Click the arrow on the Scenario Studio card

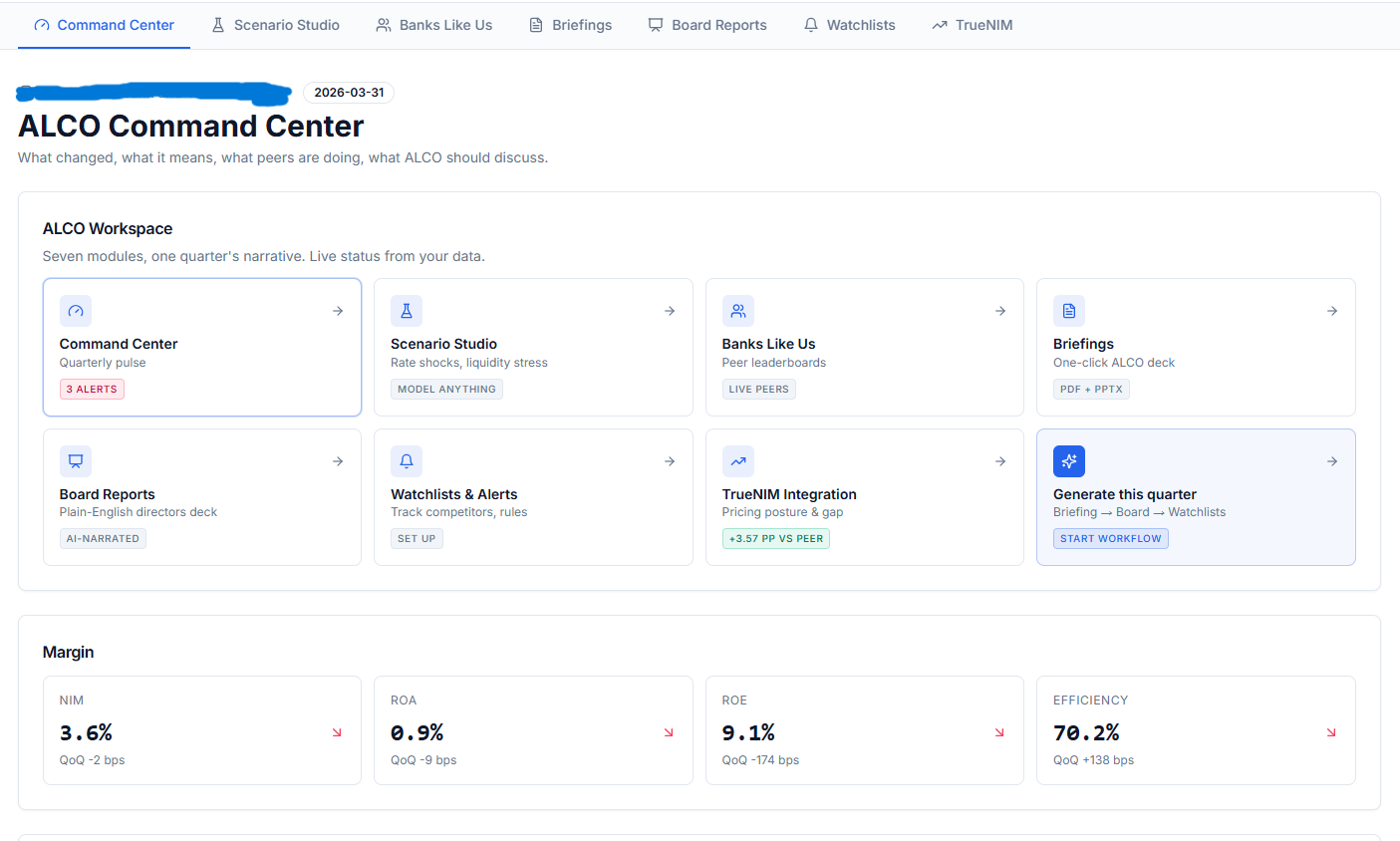670,311
